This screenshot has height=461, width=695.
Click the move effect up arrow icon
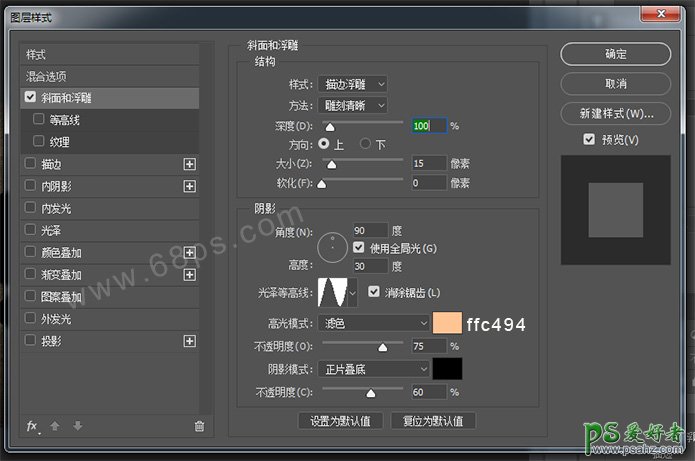click(55, 426)
